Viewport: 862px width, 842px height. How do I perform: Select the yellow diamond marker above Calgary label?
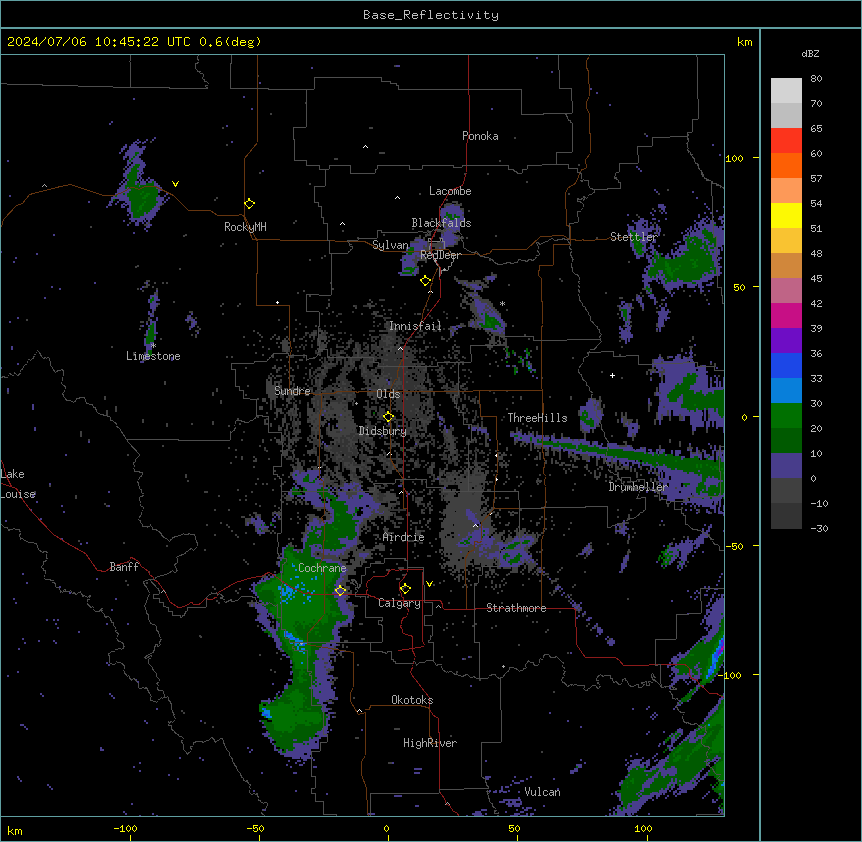tap(405, 589)
